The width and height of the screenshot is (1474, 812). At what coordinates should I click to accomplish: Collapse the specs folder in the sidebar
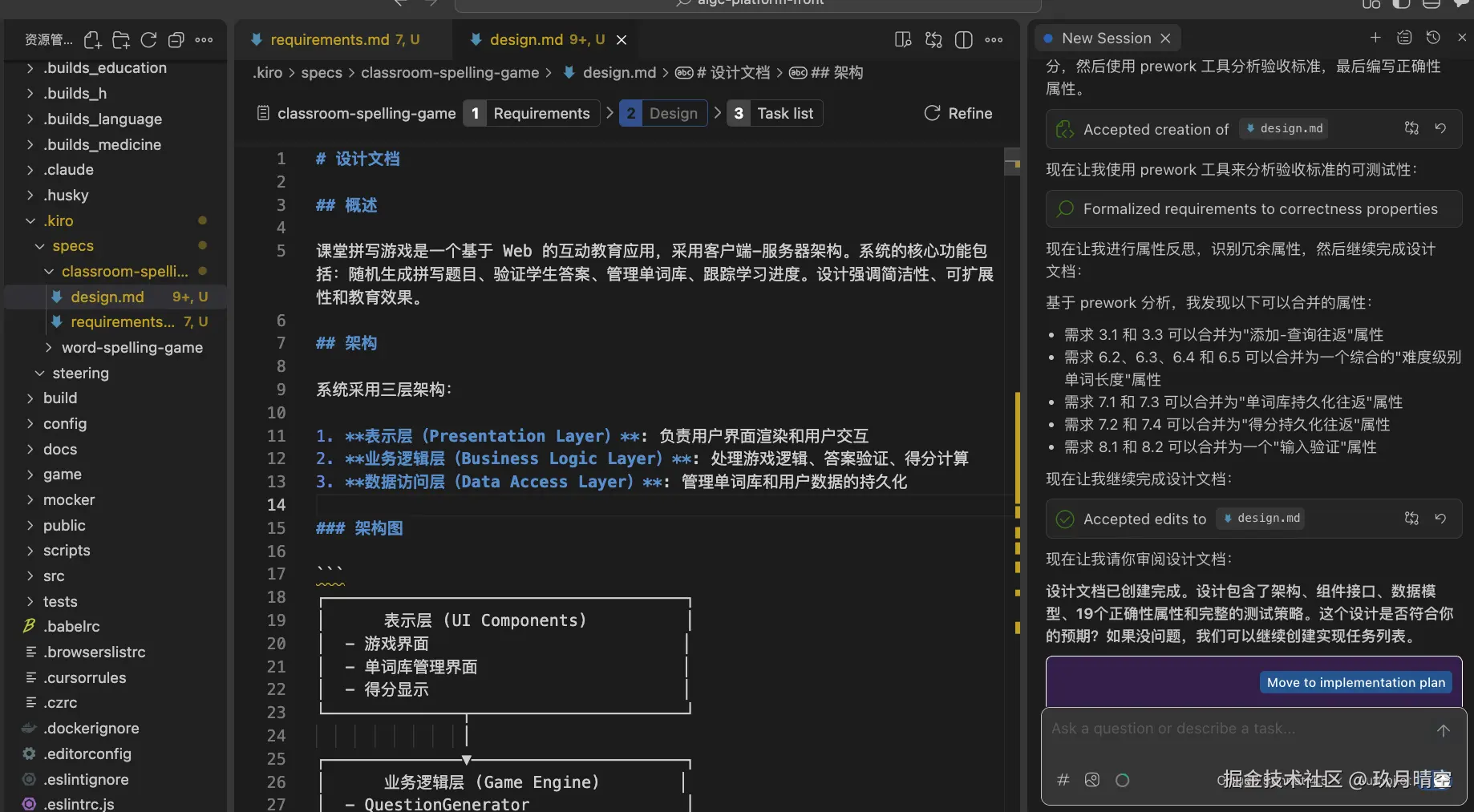tap(38, 245)
